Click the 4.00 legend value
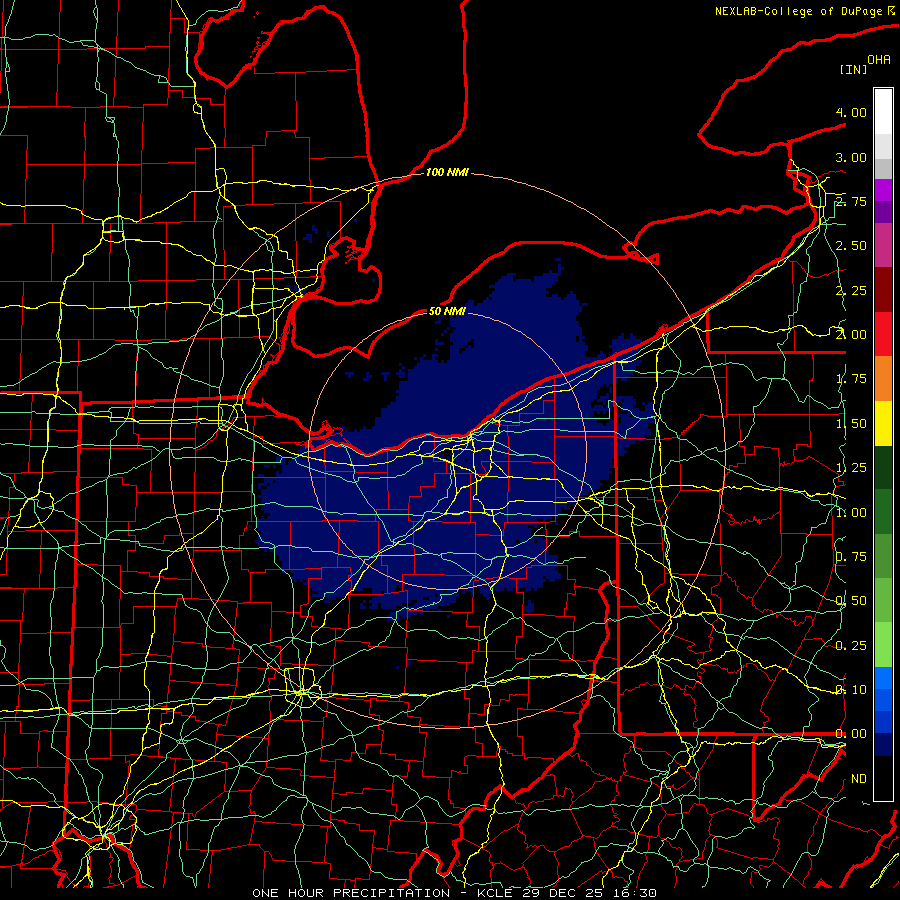The height and width of the screenshot is (900, 900). tap(851, 112)
